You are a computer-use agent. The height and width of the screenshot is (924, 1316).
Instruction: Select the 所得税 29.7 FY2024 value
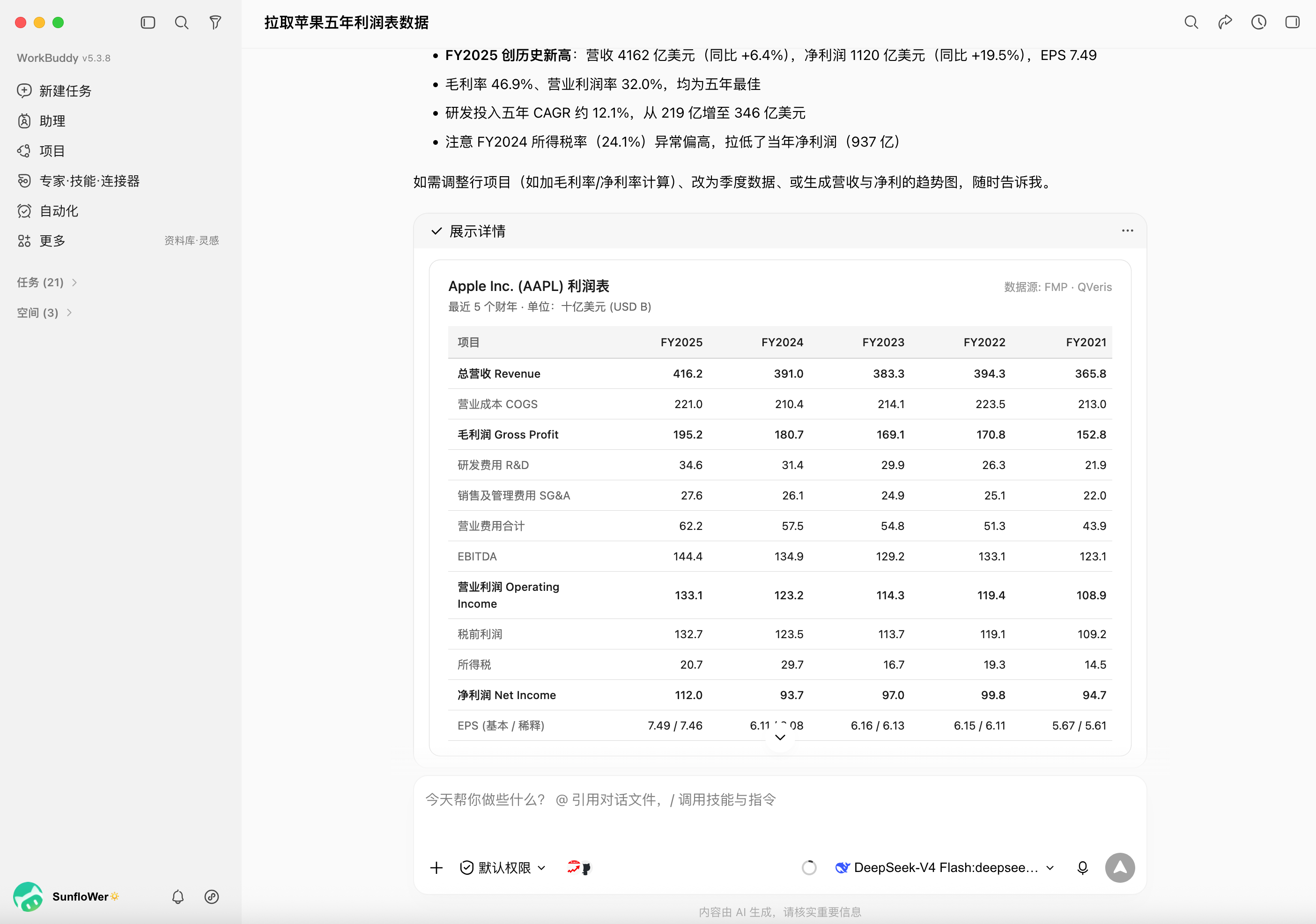tap(792, 665)
